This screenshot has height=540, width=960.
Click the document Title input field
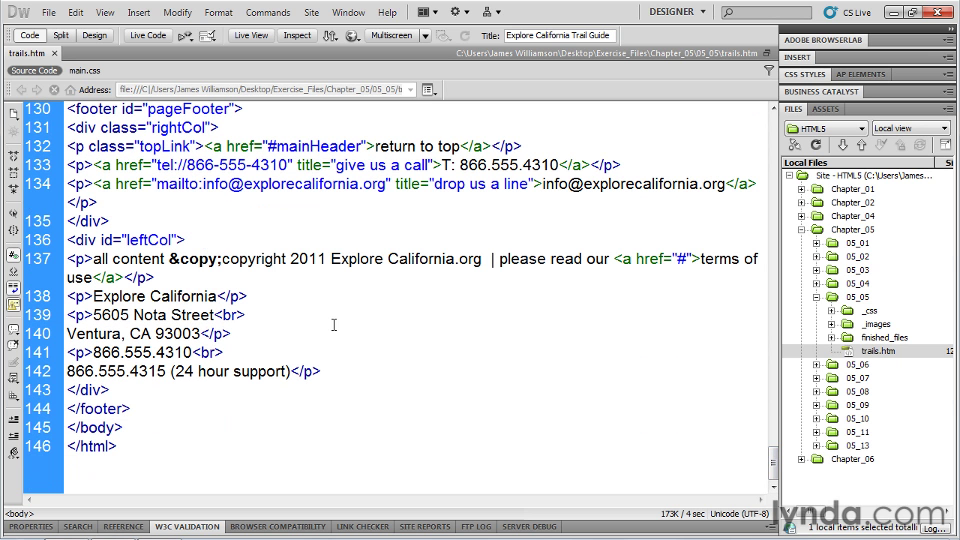(x=560, y=36)
